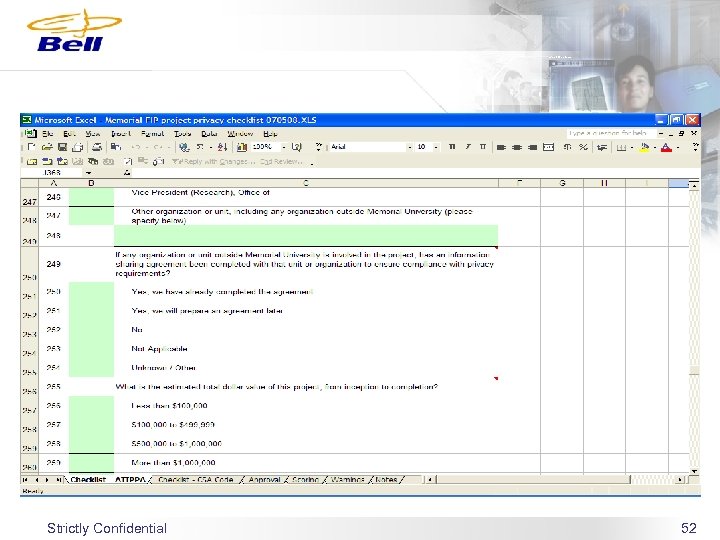This screenshot has width=720, height=540.
Task: Open the Fill Color dropdown arrow
Action: click(x=655, y=147)
